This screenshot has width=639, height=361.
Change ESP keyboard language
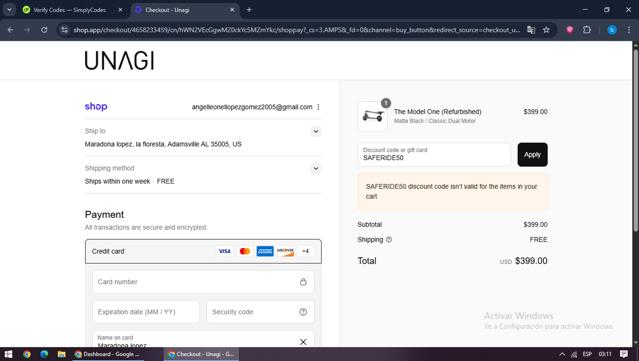[x=587, y=354]
